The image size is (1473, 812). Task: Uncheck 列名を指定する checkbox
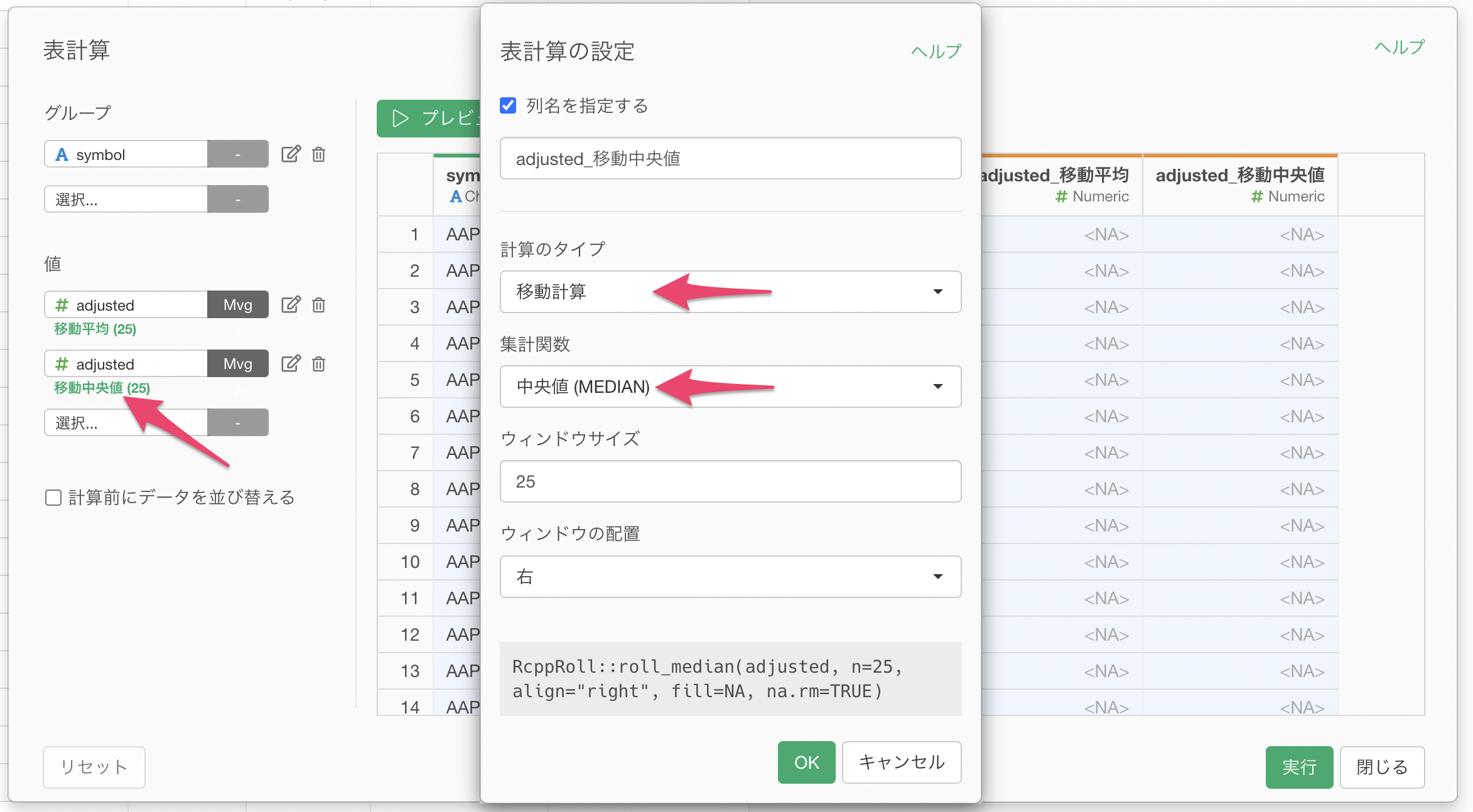(508, 105)
